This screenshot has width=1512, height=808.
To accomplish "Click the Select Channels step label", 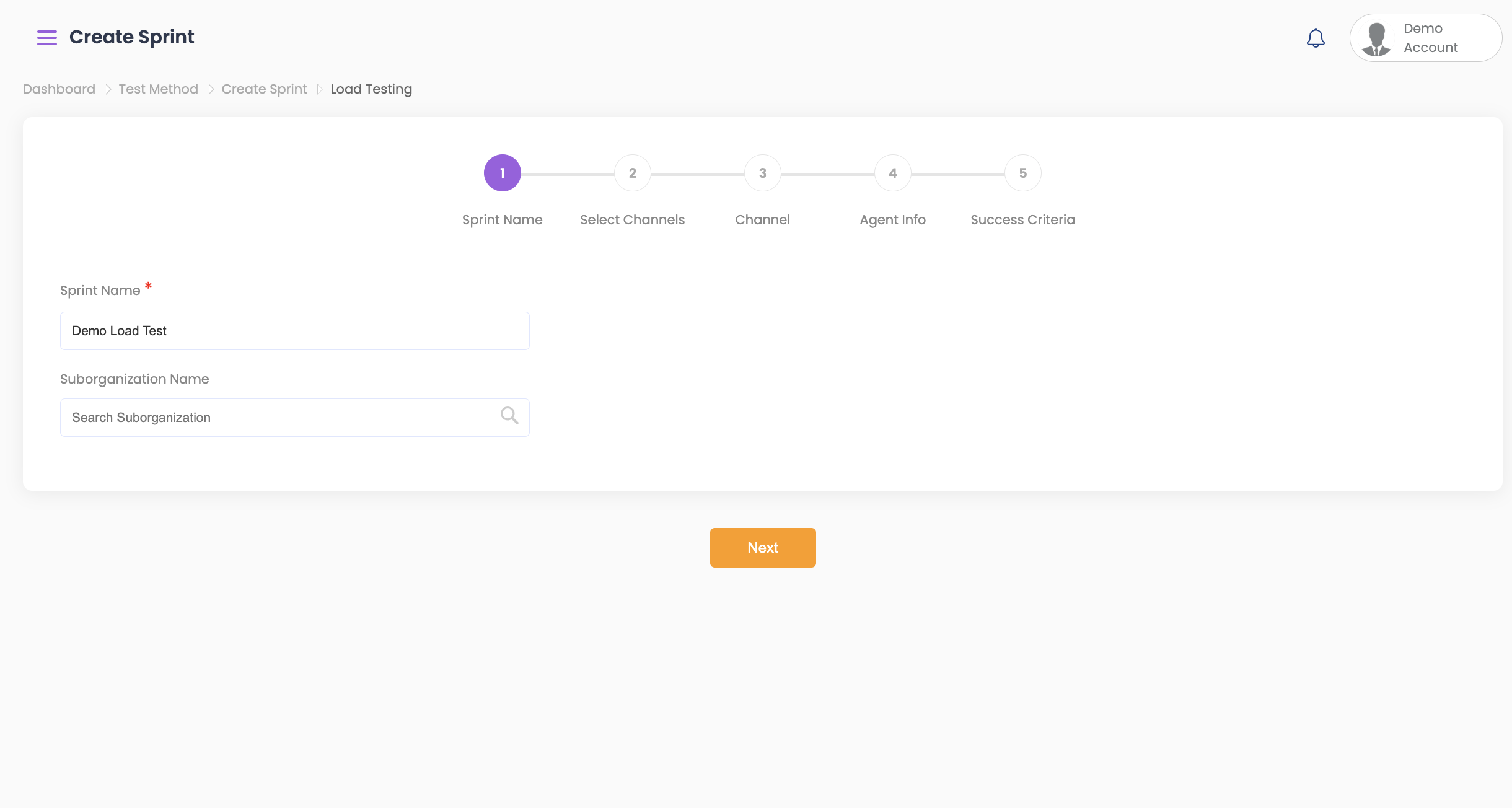I will click(632, 220).
